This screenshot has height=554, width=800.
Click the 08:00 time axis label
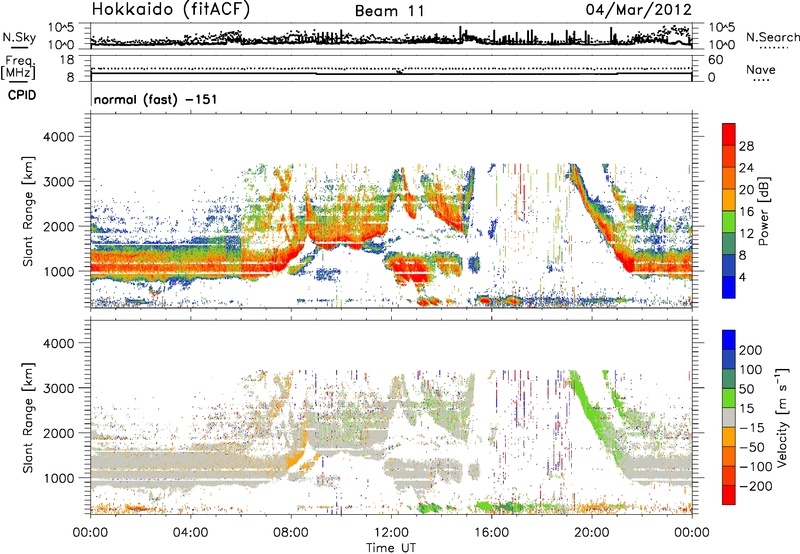click(291, 533)
